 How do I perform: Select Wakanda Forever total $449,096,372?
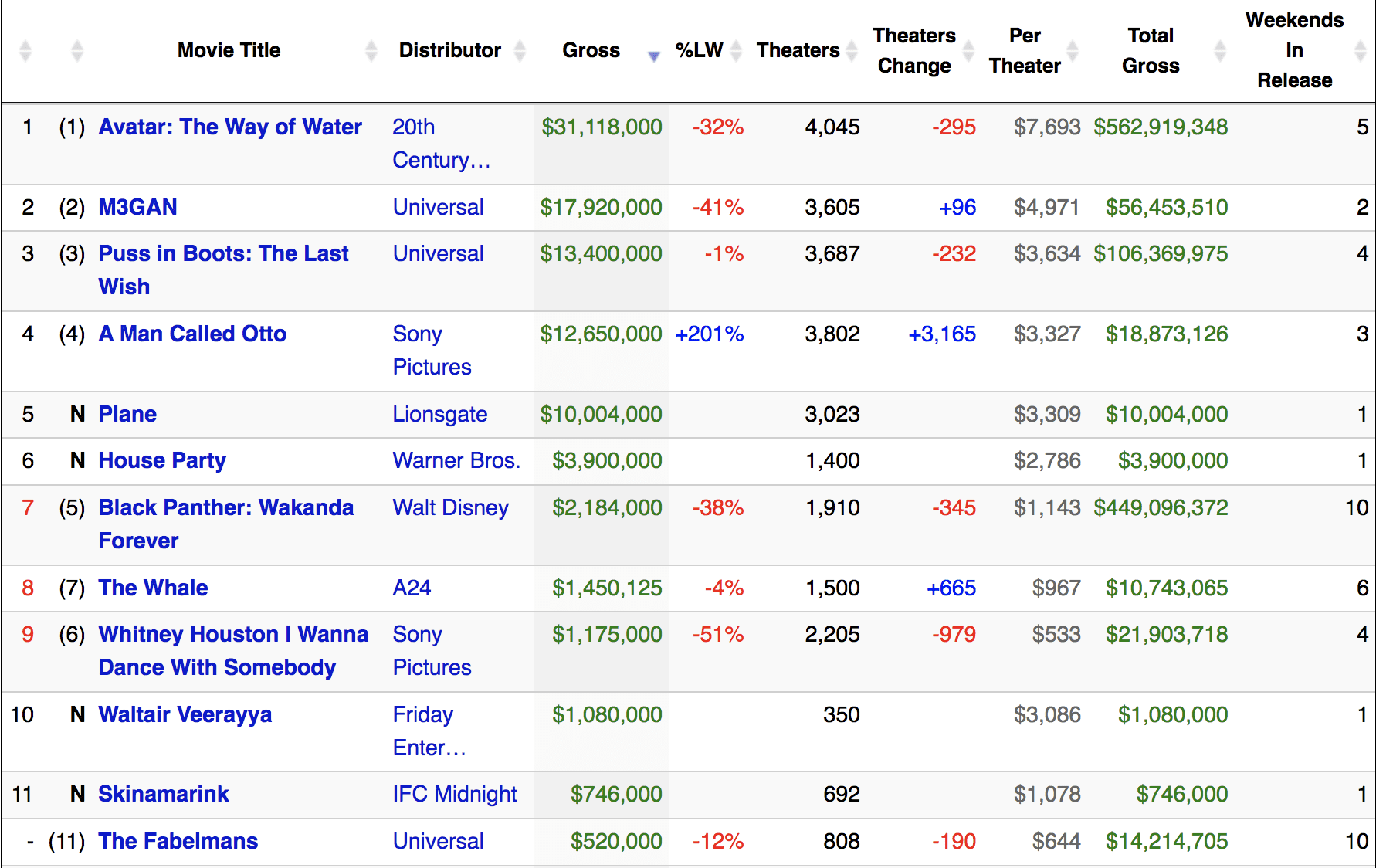pos(1161,507)
